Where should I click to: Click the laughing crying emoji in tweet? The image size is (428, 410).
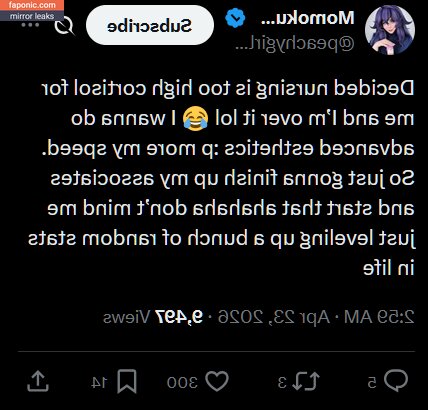pos(196,118)
